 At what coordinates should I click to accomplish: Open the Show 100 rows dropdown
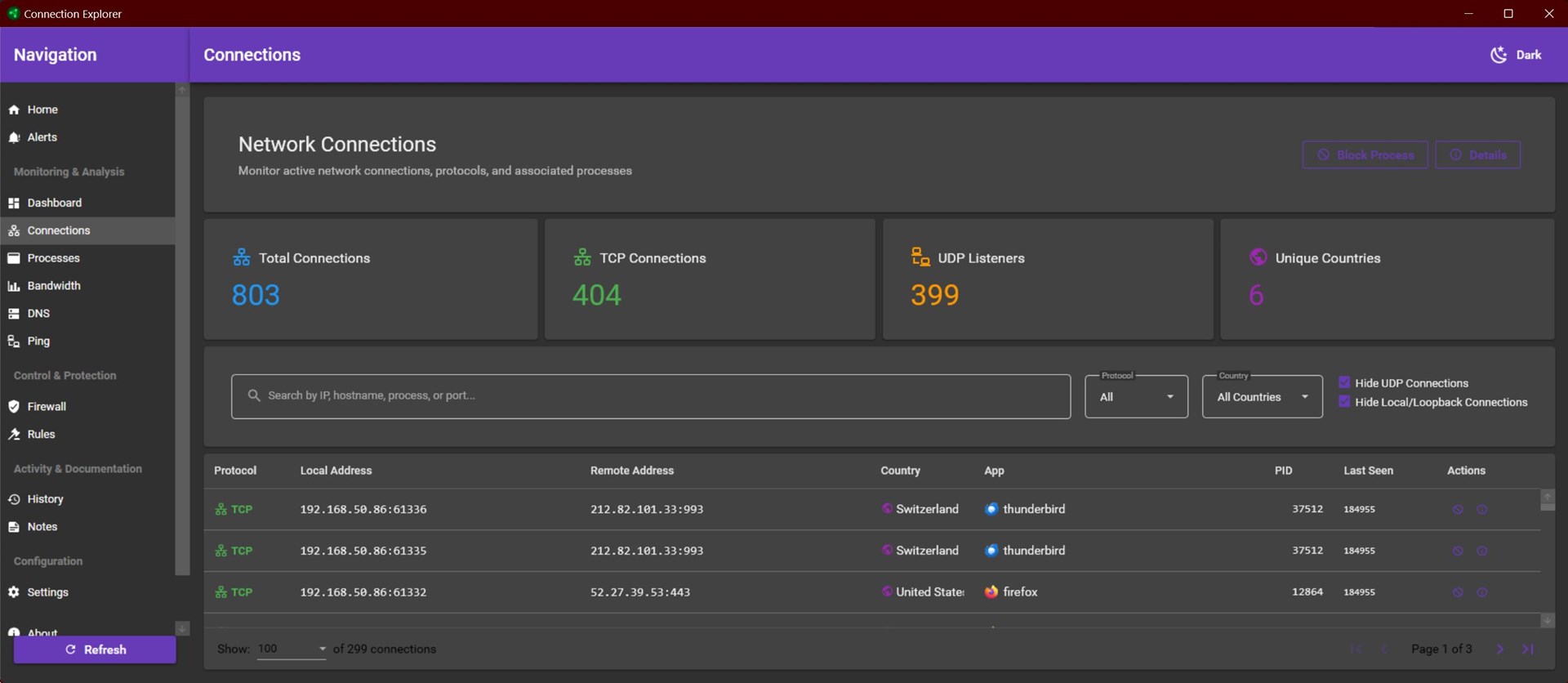292,649
